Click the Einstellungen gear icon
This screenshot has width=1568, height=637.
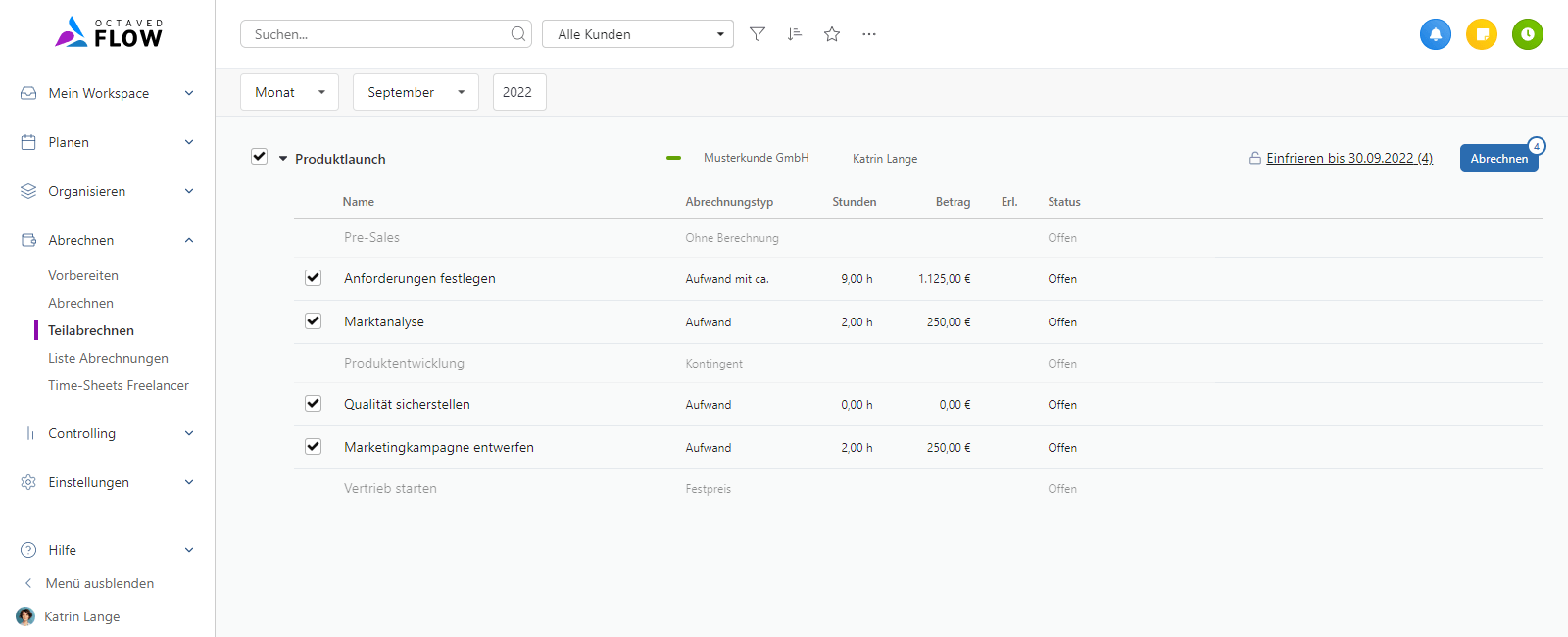point(28,482)
